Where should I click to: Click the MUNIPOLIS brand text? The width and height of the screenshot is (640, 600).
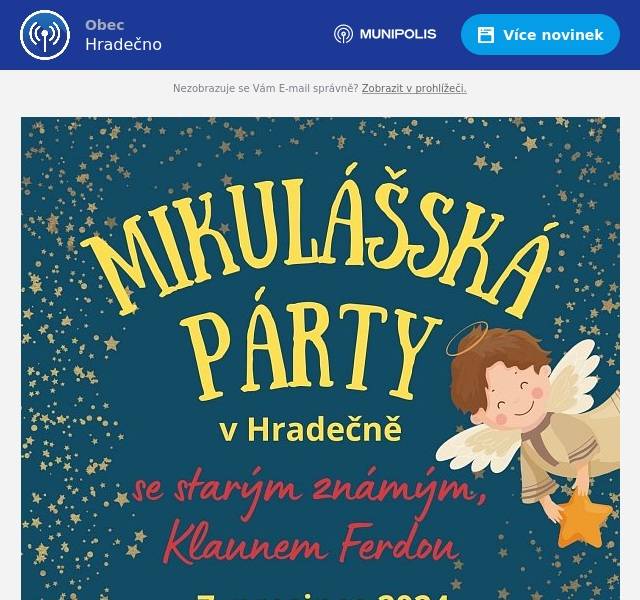(x=398, y=34)
